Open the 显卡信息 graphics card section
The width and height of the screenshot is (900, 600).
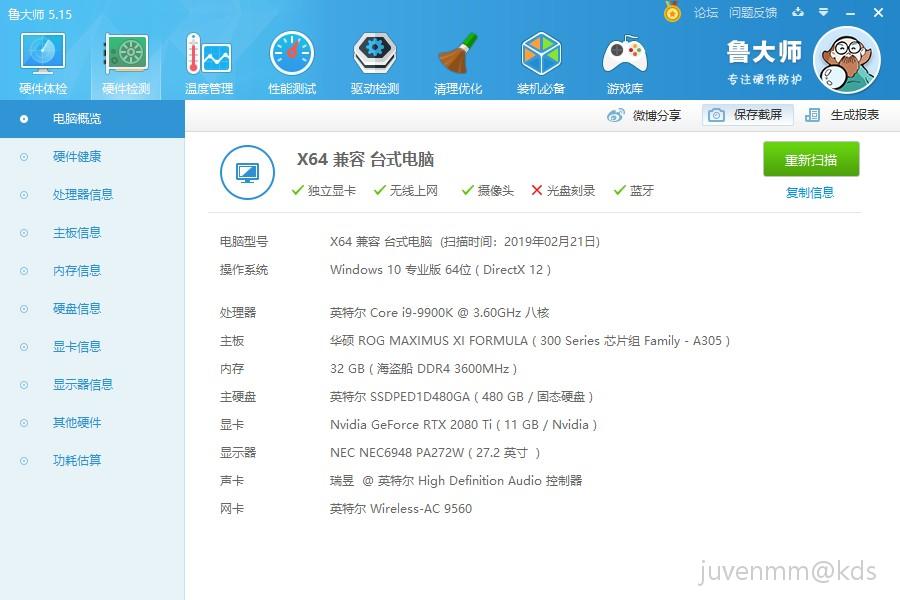tap(78, 346)
